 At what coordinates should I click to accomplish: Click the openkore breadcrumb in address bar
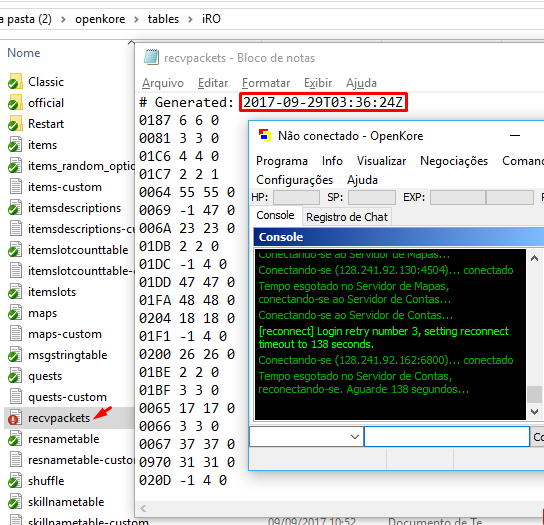click(100, 19)
